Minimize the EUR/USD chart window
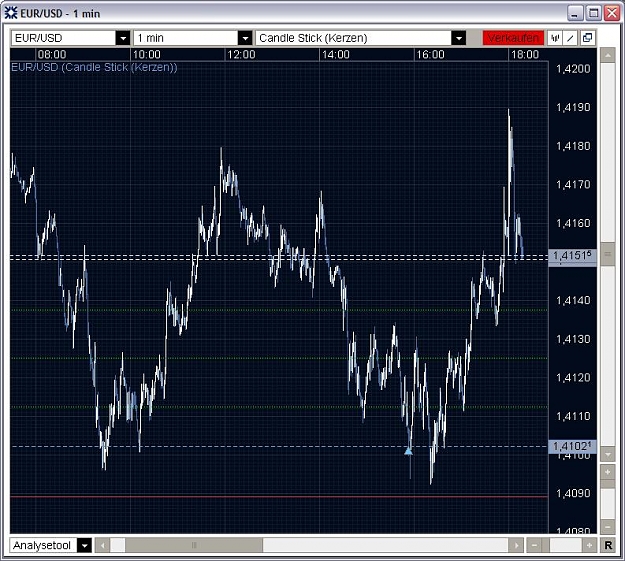The height and width of the screenshot is (561, 625). pos(575,13)
